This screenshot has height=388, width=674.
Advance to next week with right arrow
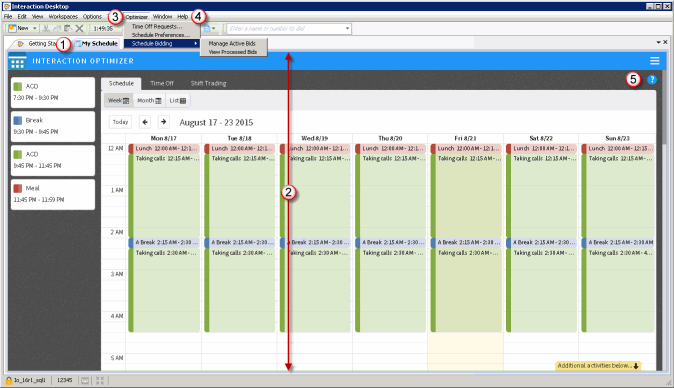[163, 122]
